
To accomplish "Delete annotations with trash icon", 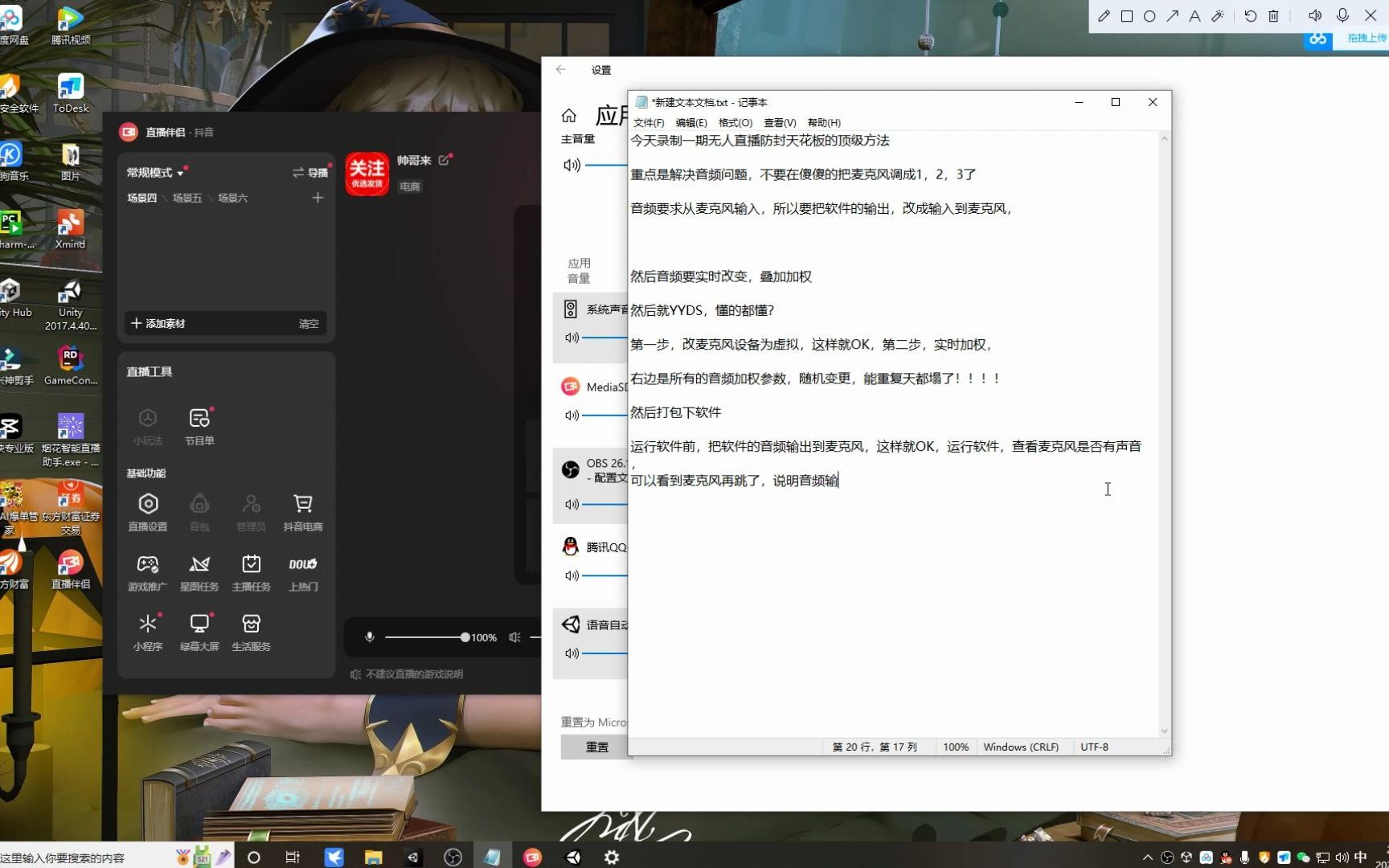I will (x=1273, y=16).
